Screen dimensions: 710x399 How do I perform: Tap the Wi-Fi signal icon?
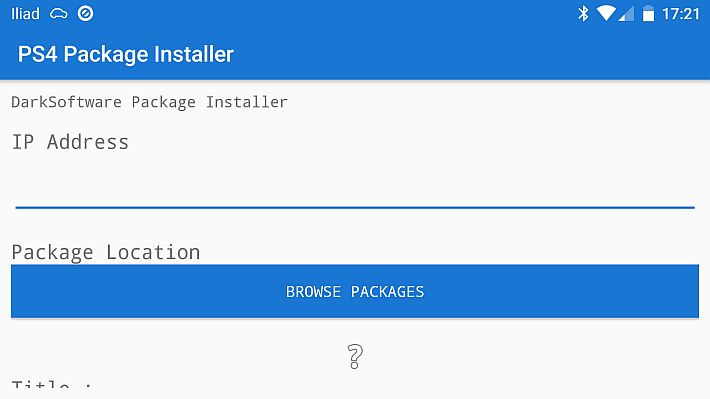click(x=606, y=14)
